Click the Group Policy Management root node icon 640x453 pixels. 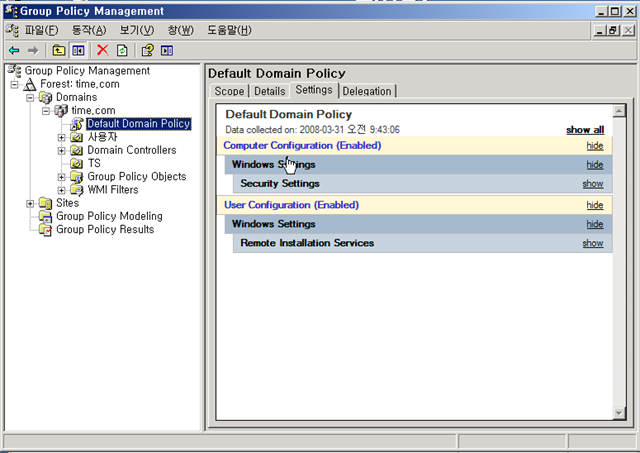[15, 71]
